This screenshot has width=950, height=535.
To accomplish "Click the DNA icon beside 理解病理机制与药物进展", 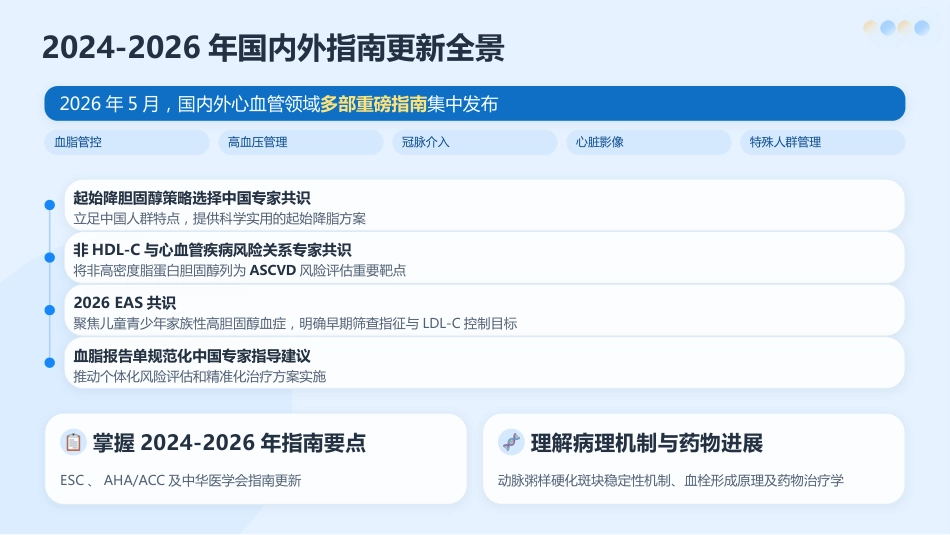I will (511, 442).
